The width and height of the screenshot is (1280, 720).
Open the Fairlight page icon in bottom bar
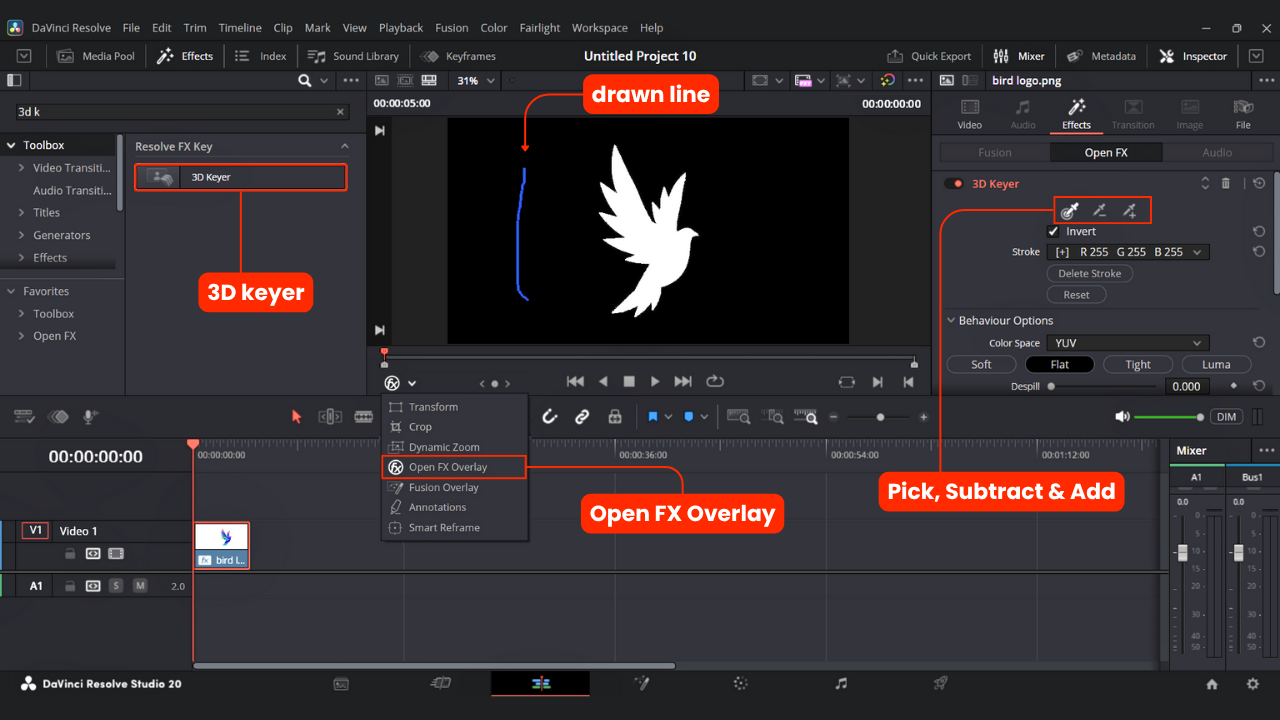[841, 684]
